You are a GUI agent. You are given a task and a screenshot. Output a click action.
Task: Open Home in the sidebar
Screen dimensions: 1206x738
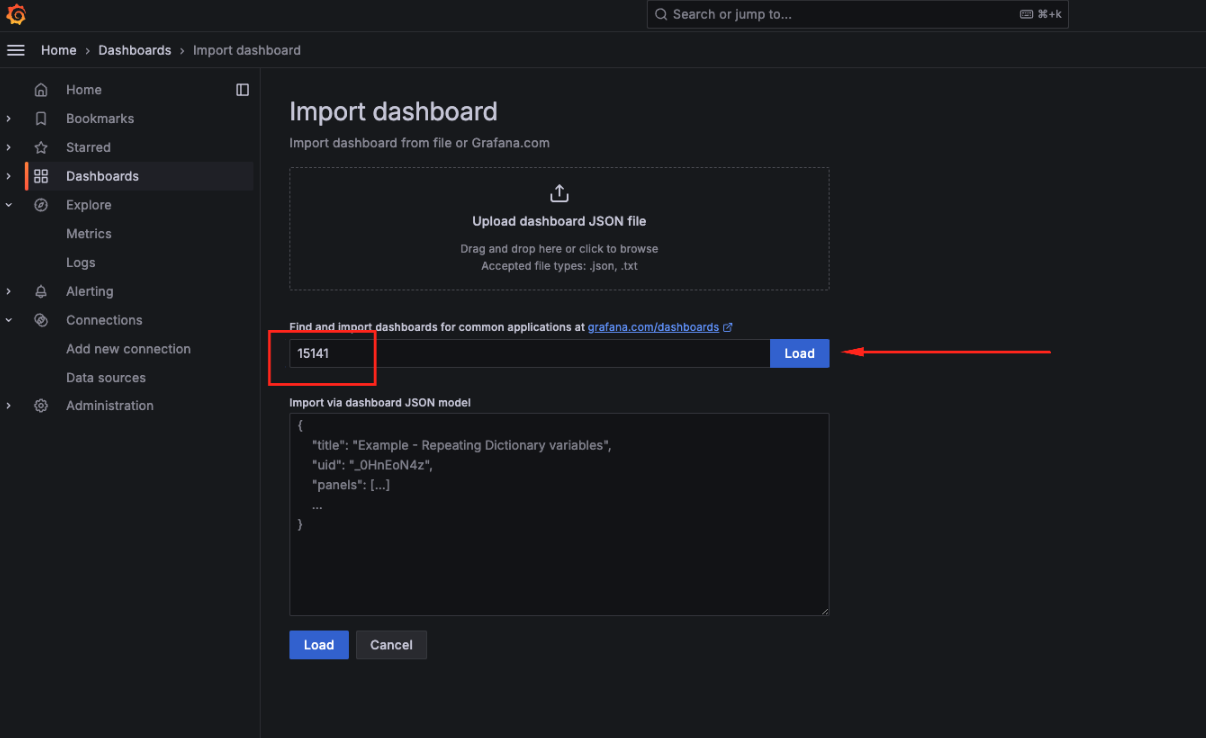(84, 90)
